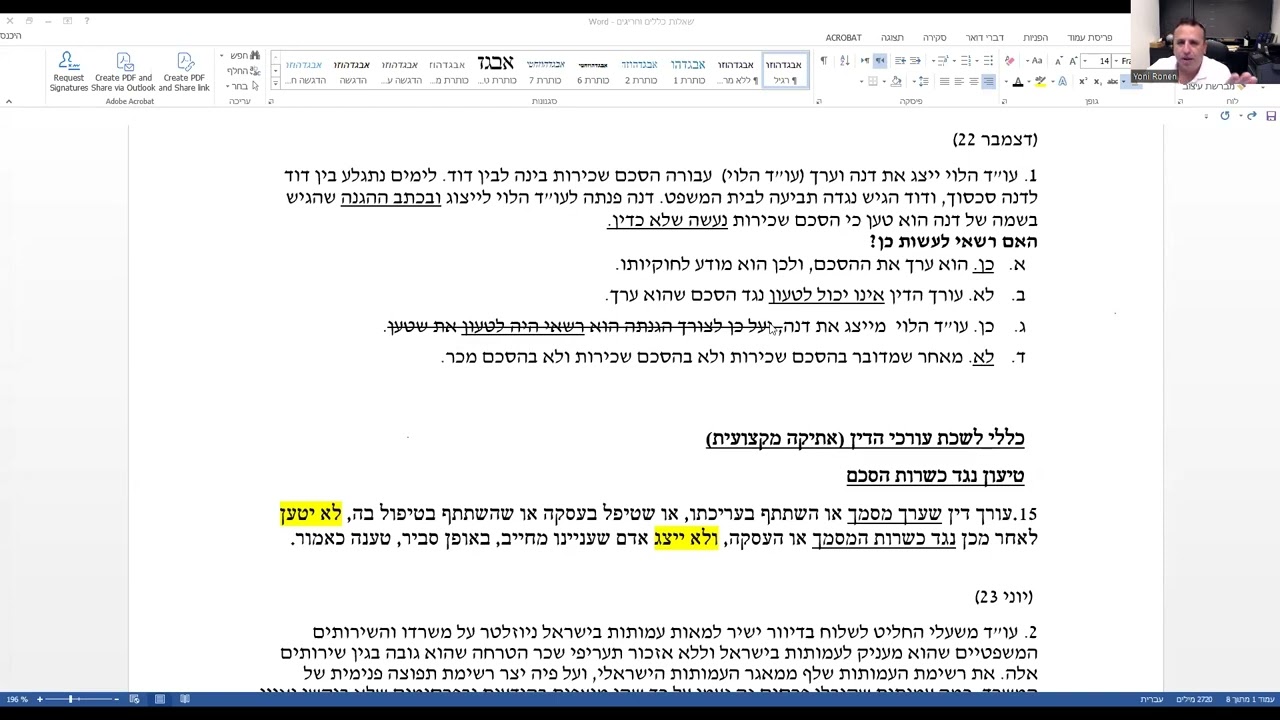Open text effects glowing A

pyautogui.click(x=1063, y=82)
